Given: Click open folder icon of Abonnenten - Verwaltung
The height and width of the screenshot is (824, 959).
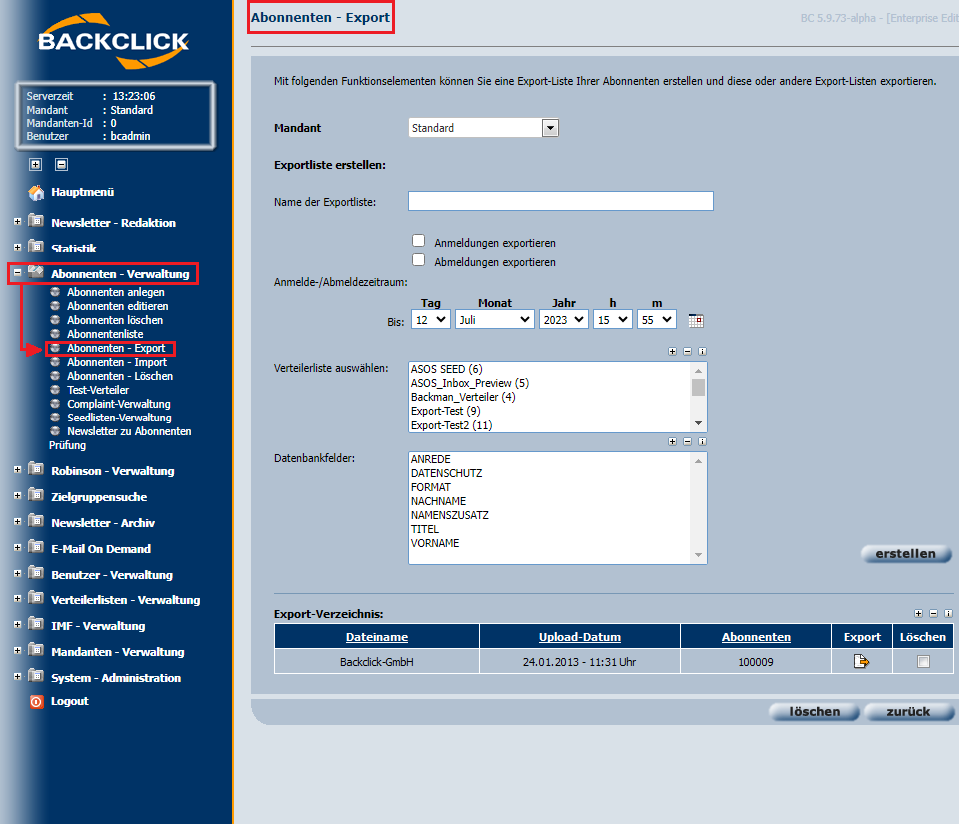Looking at the screenshot, I should (x=36, y=272).
